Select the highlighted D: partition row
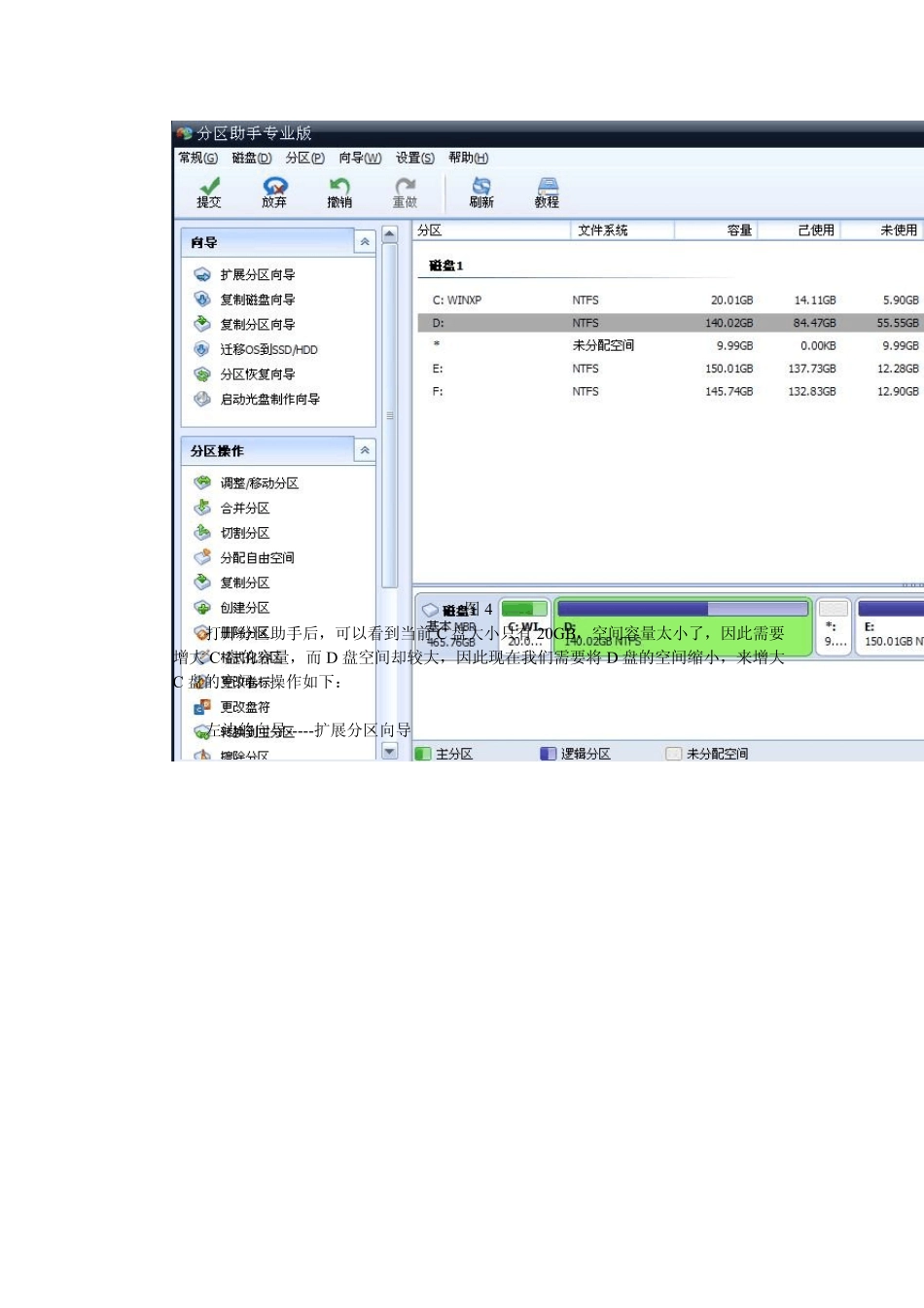The width and height of the screenshot is (924, 1308). 670,323
